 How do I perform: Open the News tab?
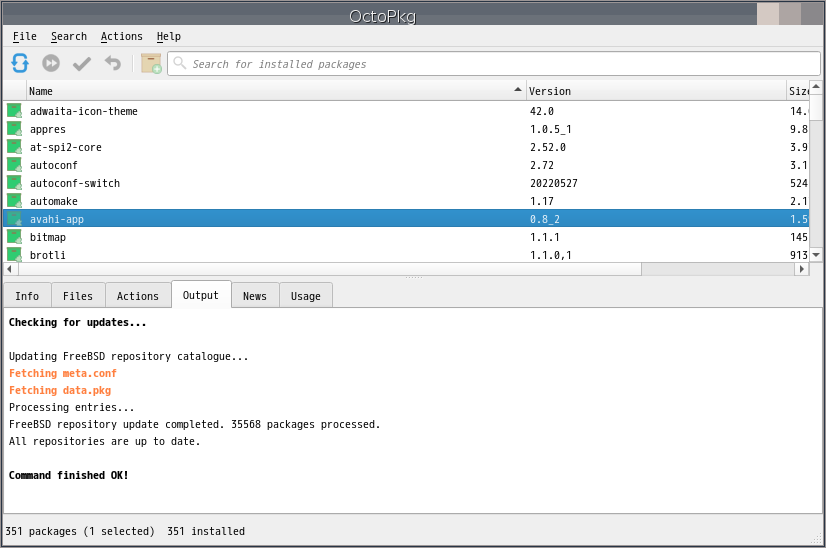255,296
